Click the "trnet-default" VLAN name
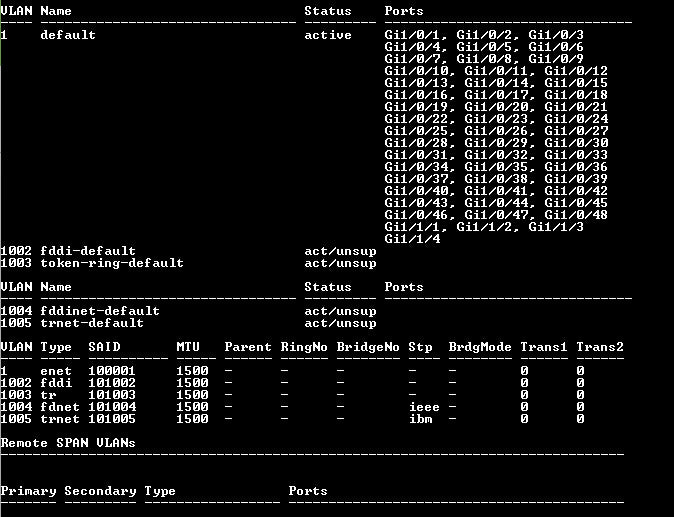Viewport: 674px width, 517px height. coord(92,323)
